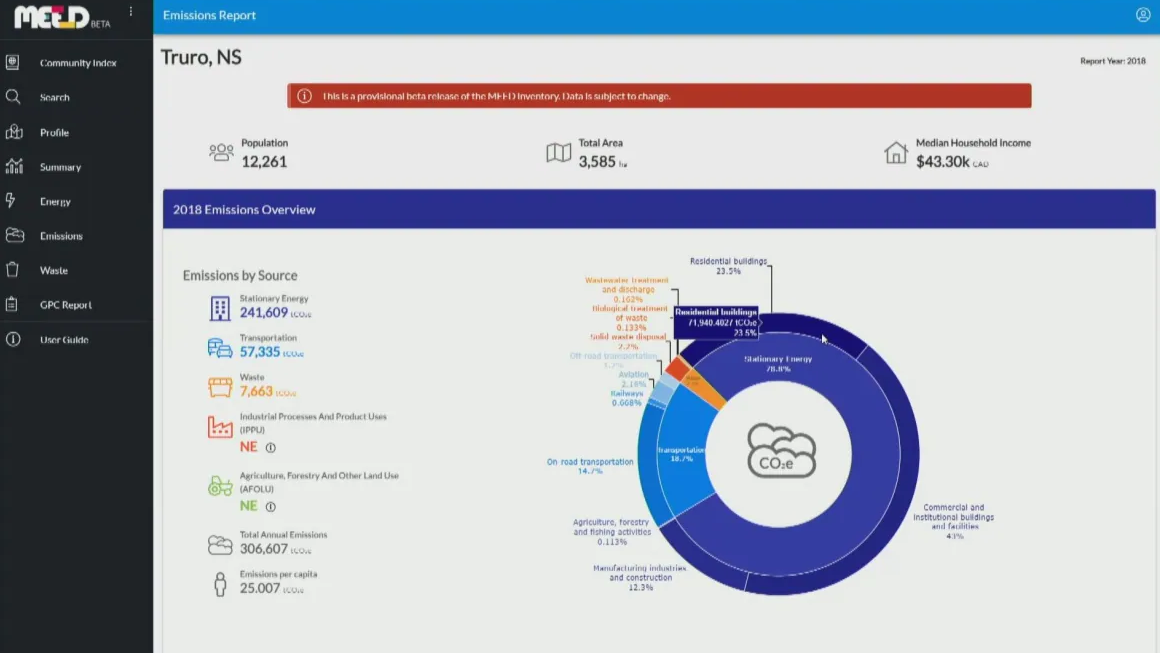Viewport: 1160px width, 653px height.
Task: Show info for AFOLU NE value
Action: 271,507
